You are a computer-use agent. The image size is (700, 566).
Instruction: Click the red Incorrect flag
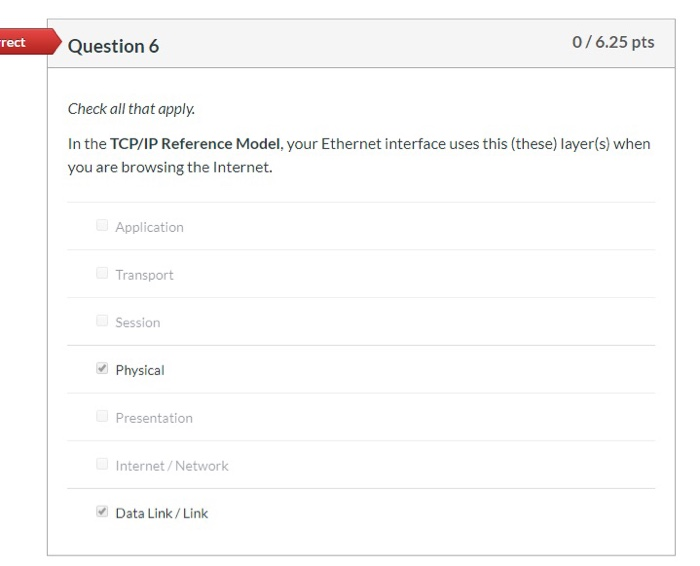click(x=20, y=43)
